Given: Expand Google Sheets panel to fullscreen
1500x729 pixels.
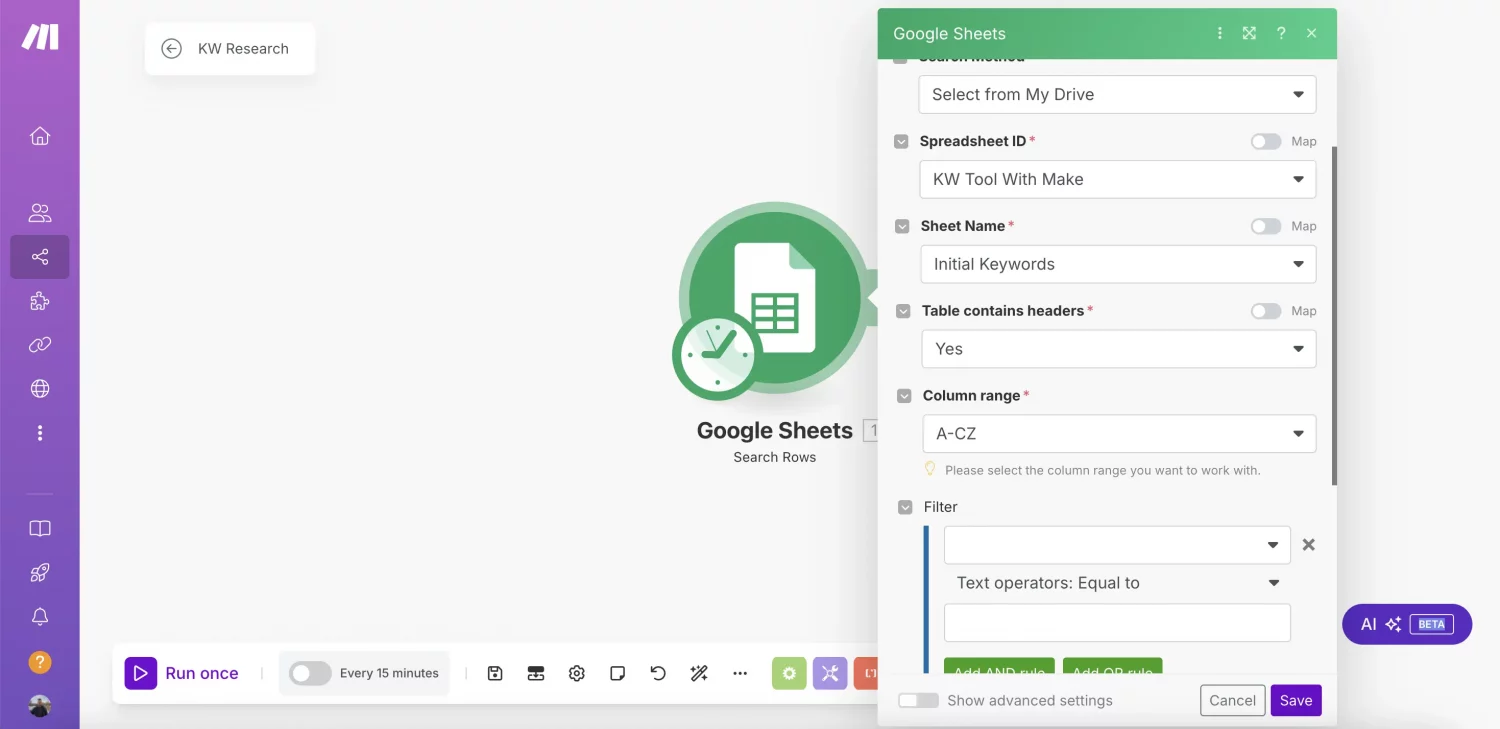Looking at the screenshot, I should [1249, 33].
